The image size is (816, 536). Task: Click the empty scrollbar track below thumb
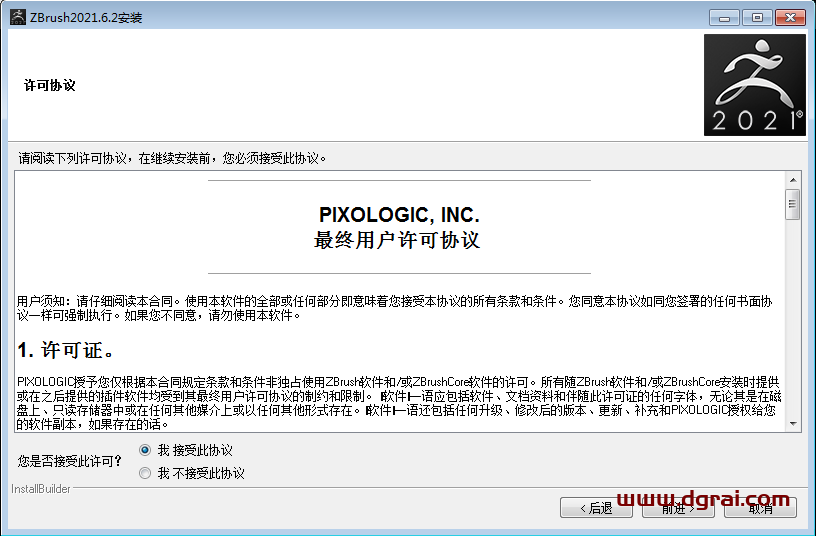793,317
